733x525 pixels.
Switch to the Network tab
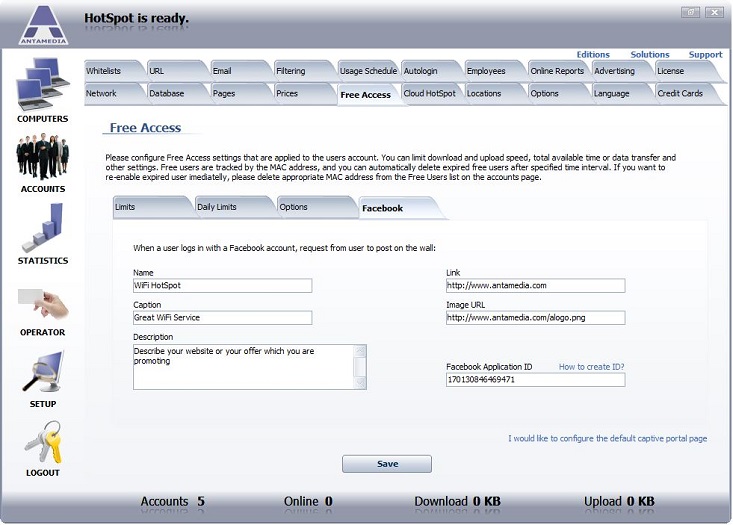[x=111, y=93]
